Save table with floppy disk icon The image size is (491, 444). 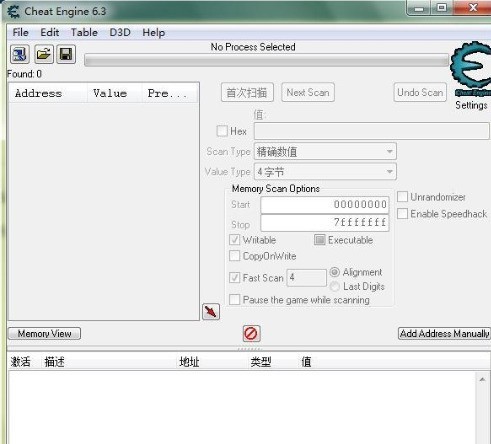(x=66, y=54)
